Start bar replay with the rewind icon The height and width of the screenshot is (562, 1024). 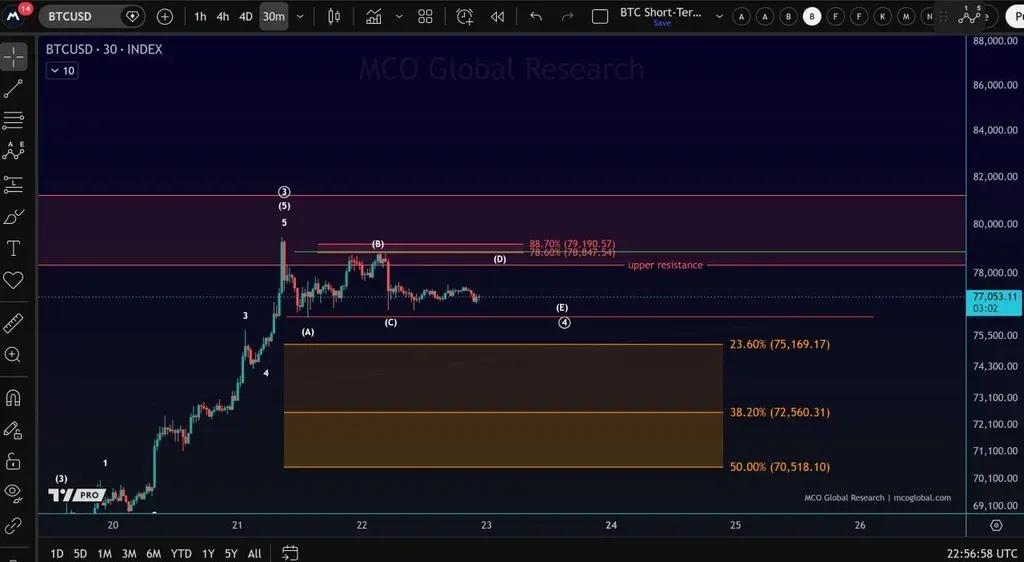(498, 16)
